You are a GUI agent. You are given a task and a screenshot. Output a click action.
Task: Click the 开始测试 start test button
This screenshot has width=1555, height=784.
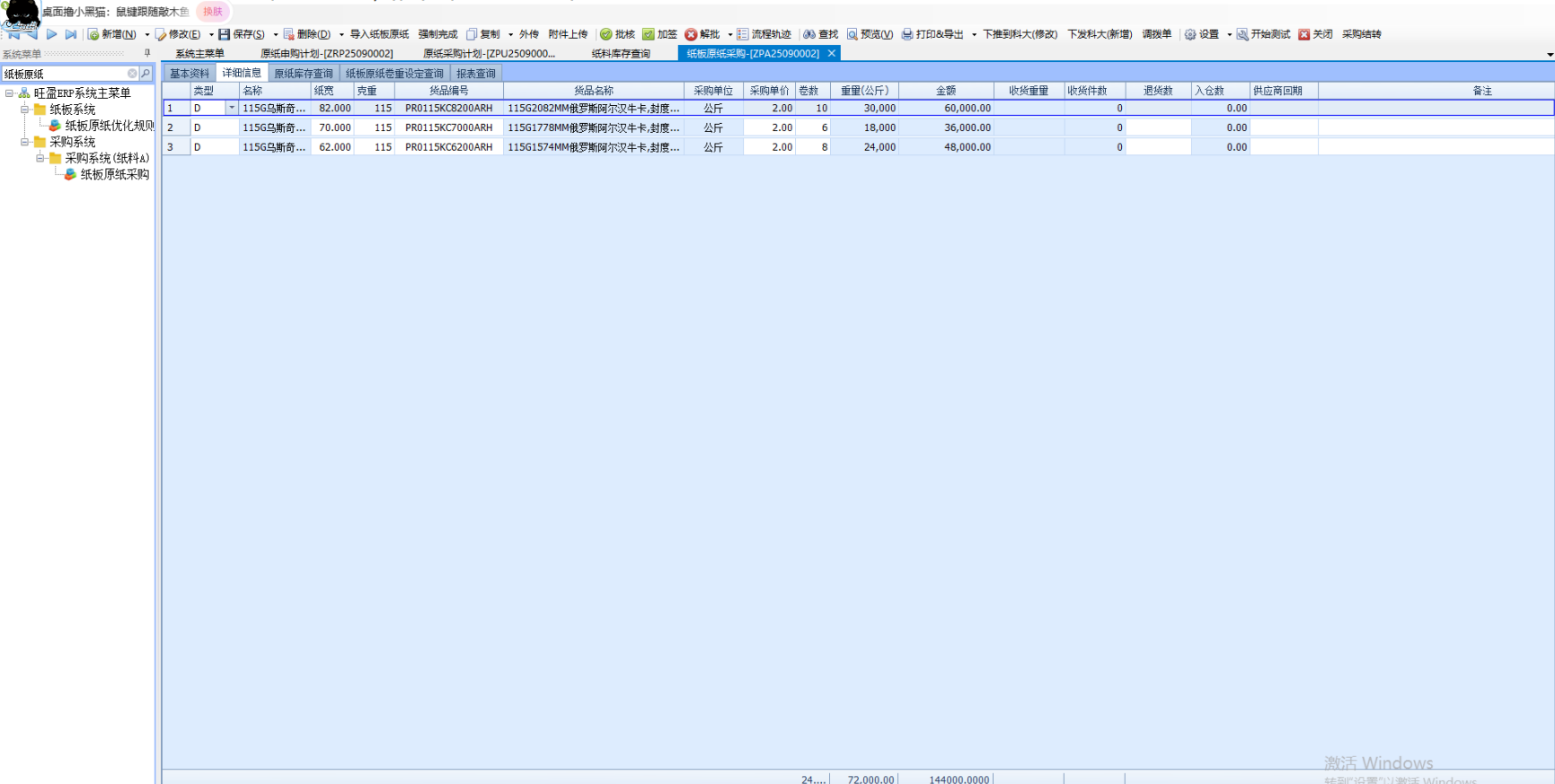coord(1263,34)
